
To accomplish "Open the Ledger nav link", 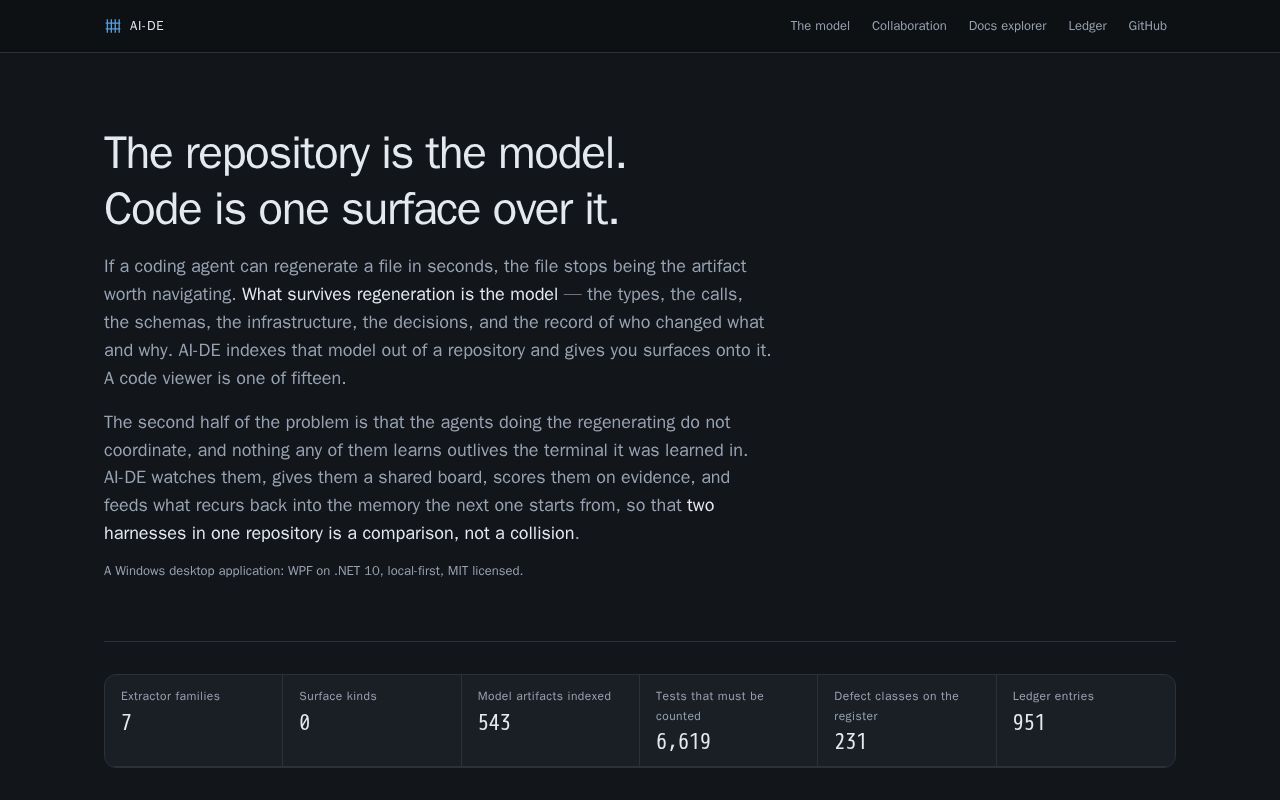I will click(1087, 26).
